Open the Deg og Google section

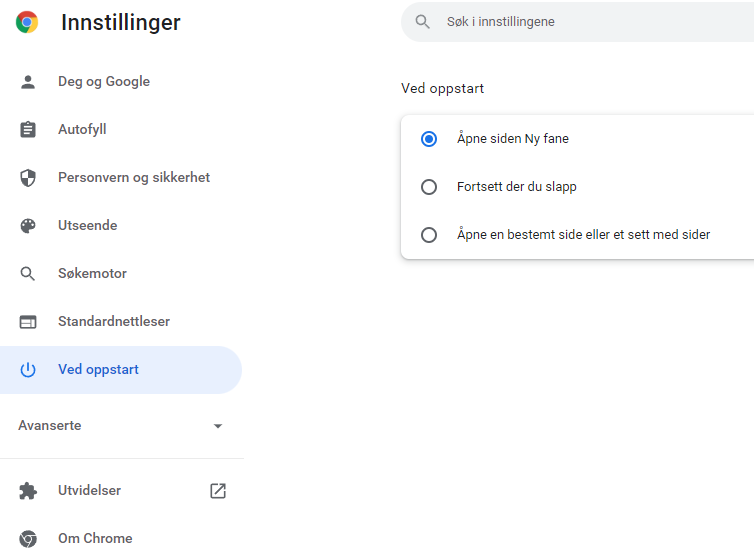coord(104,82)
